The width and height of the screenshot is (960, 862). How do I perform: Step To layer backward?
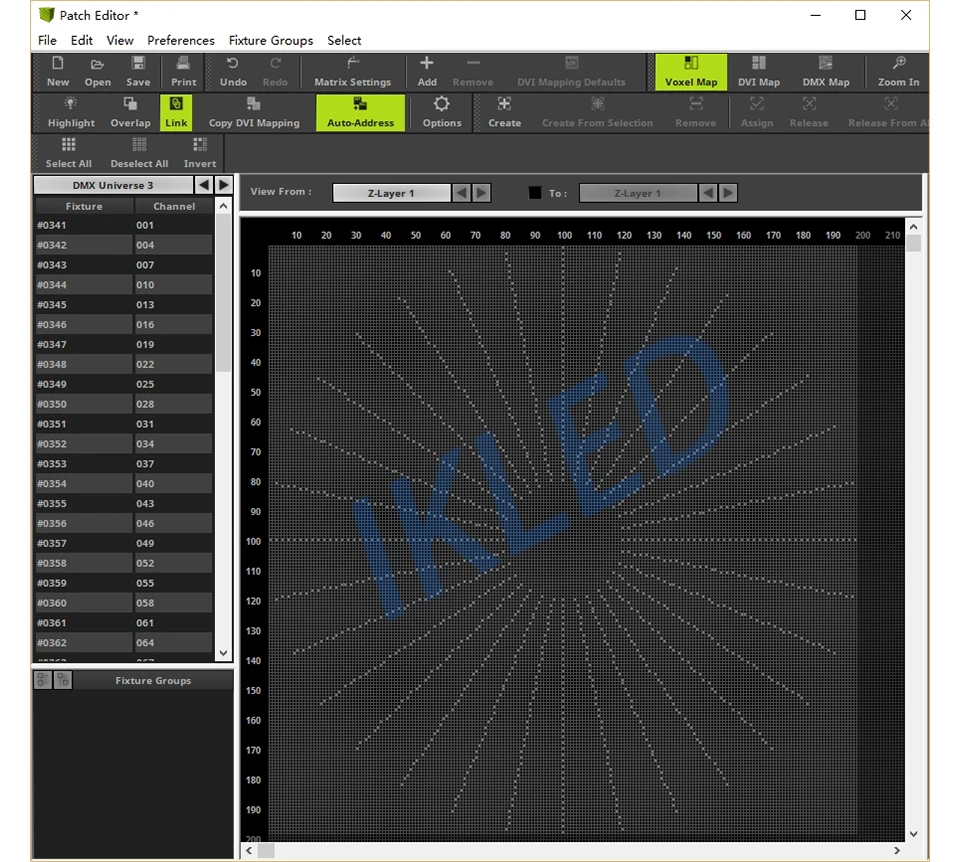pos(708,193)
